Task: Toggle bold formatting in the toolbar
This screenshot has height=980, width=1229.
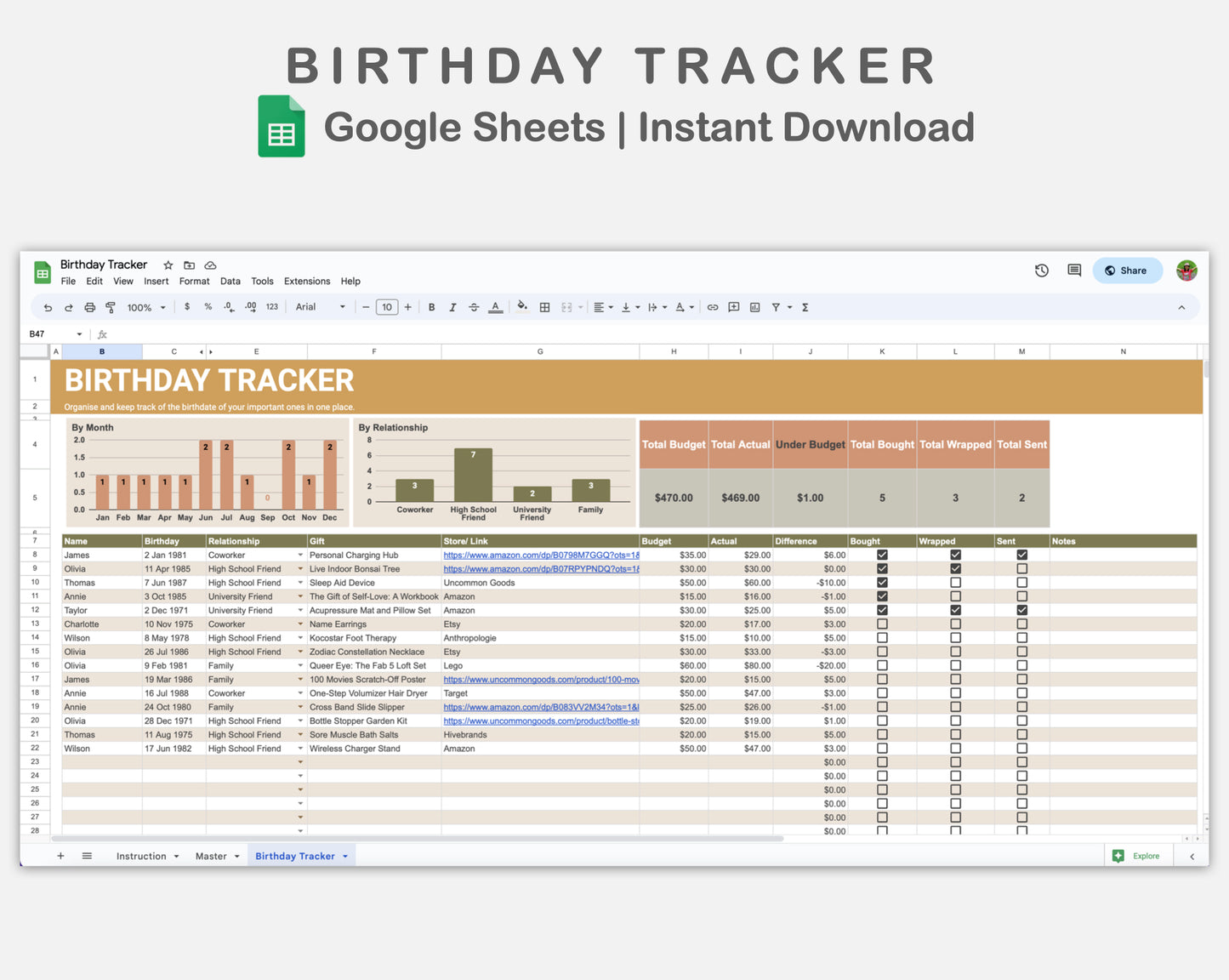Action: (431, 307)
